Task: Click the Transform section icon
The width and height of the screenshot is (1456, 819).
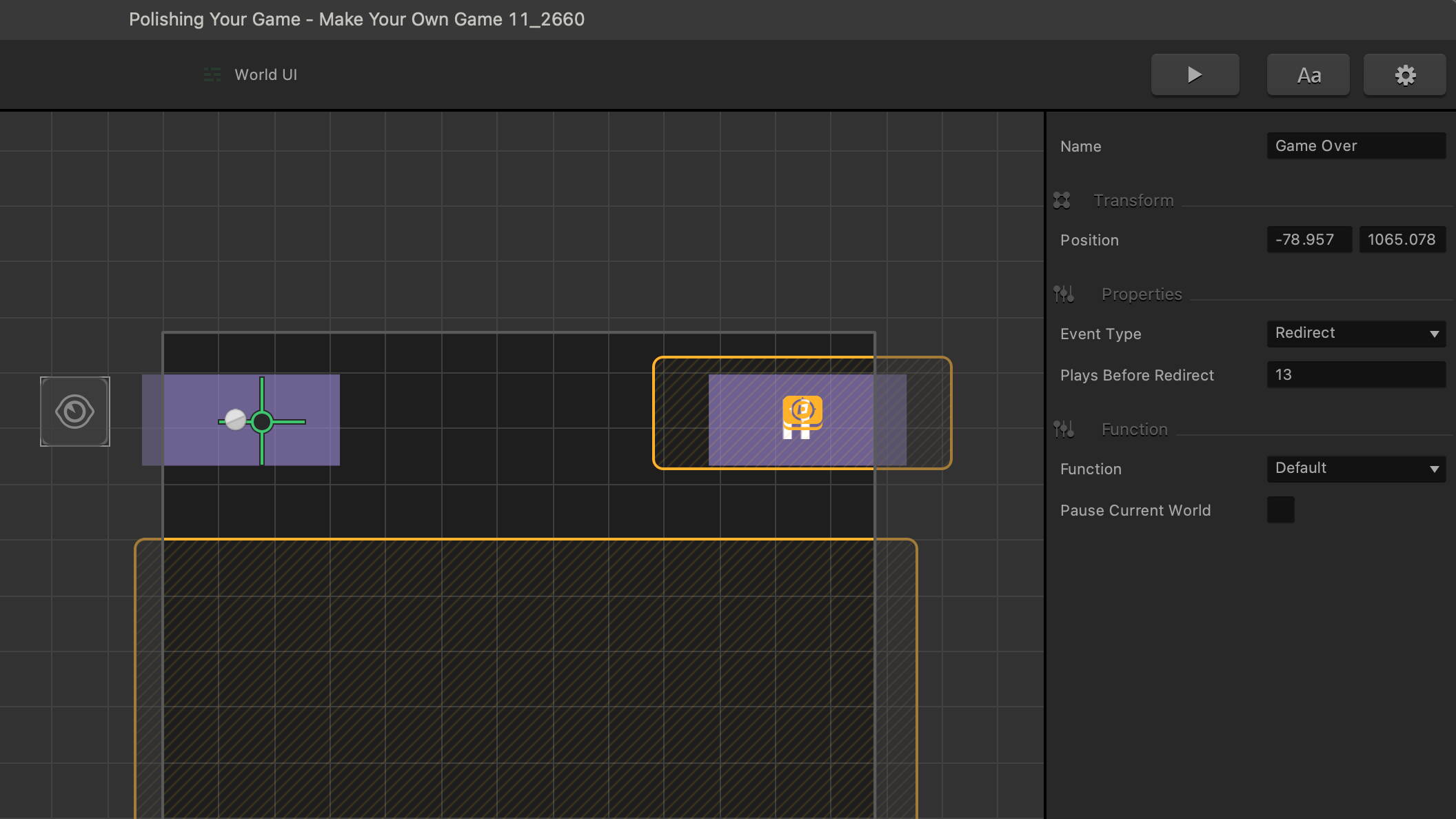Action: [1062, 201]
